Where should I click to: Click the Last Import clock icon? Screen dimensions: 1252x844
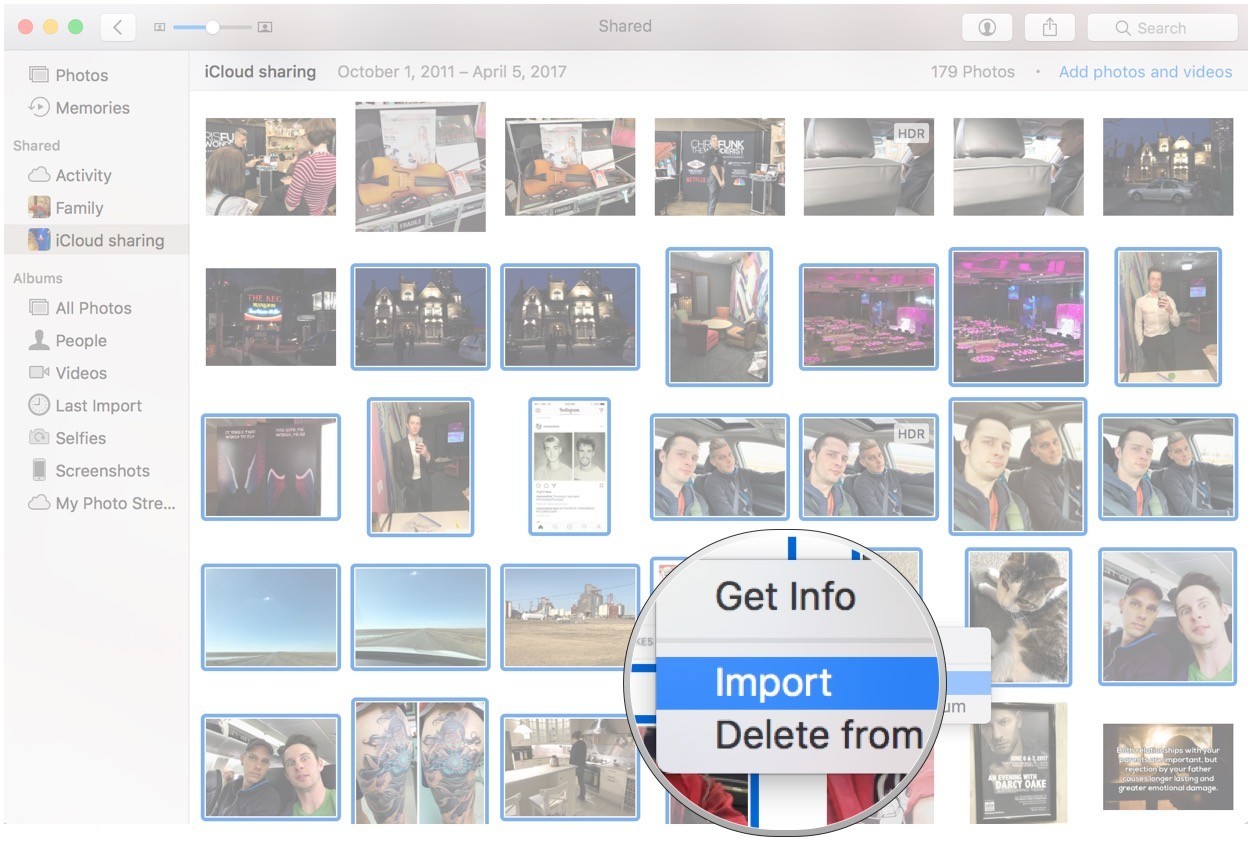pyautogui.click(x=39, y=405)
